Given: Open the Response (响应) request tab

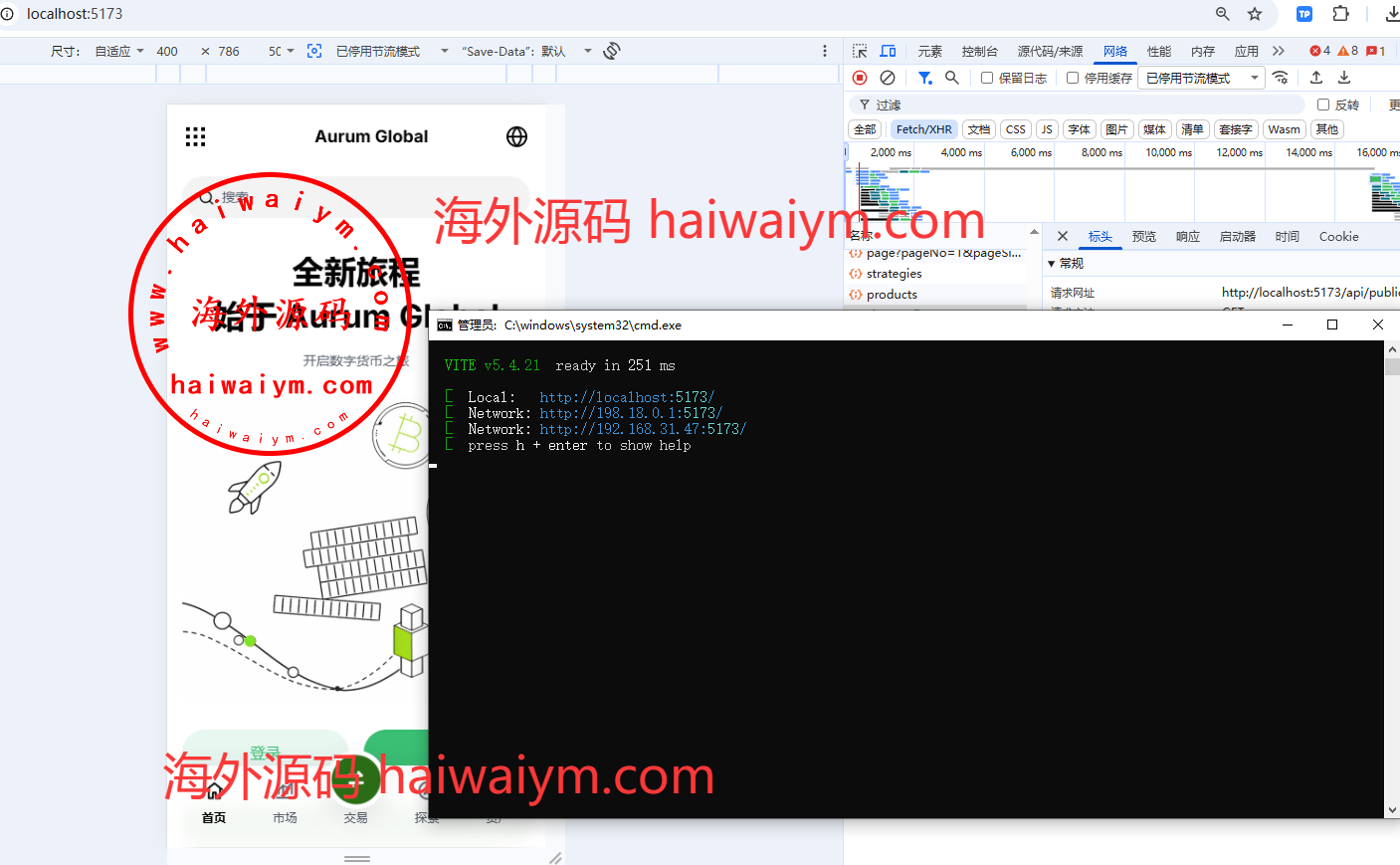Looking at the screenshot, I should point(1188,236).
